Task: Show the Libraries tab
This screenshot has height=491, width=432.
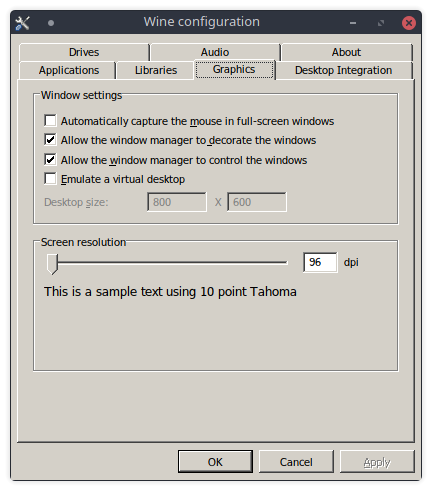Action: (156, 70)
